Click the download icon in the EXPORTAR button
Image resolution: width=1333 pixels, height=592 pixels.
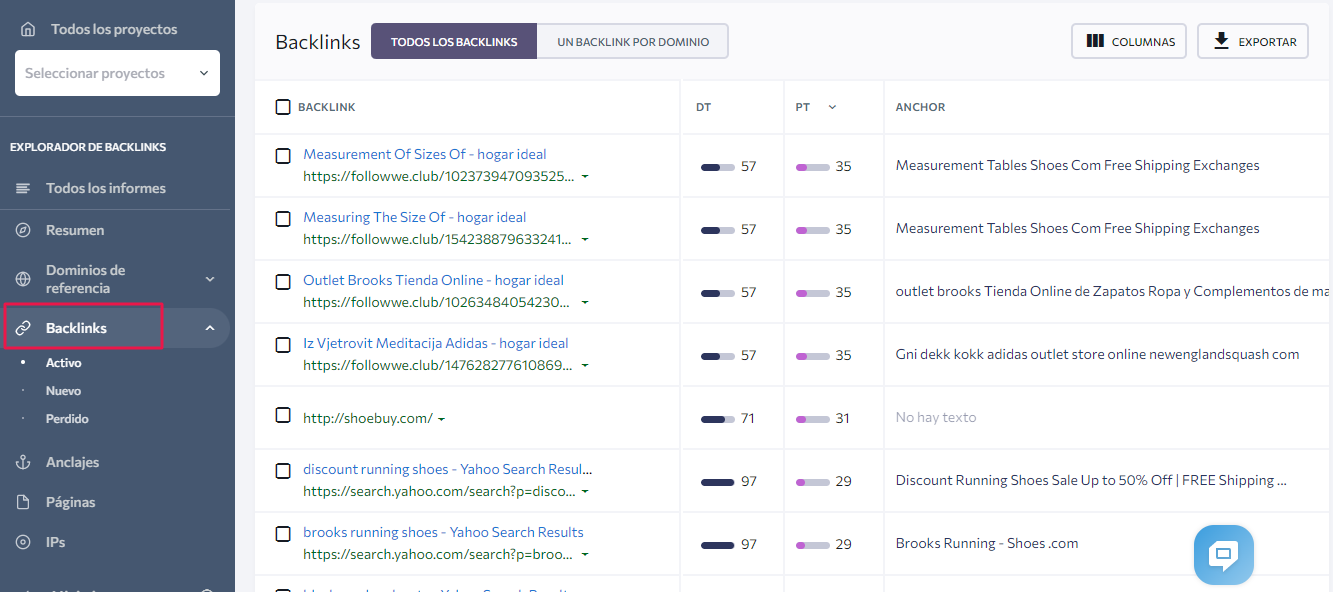click(x=1221, y=41)
